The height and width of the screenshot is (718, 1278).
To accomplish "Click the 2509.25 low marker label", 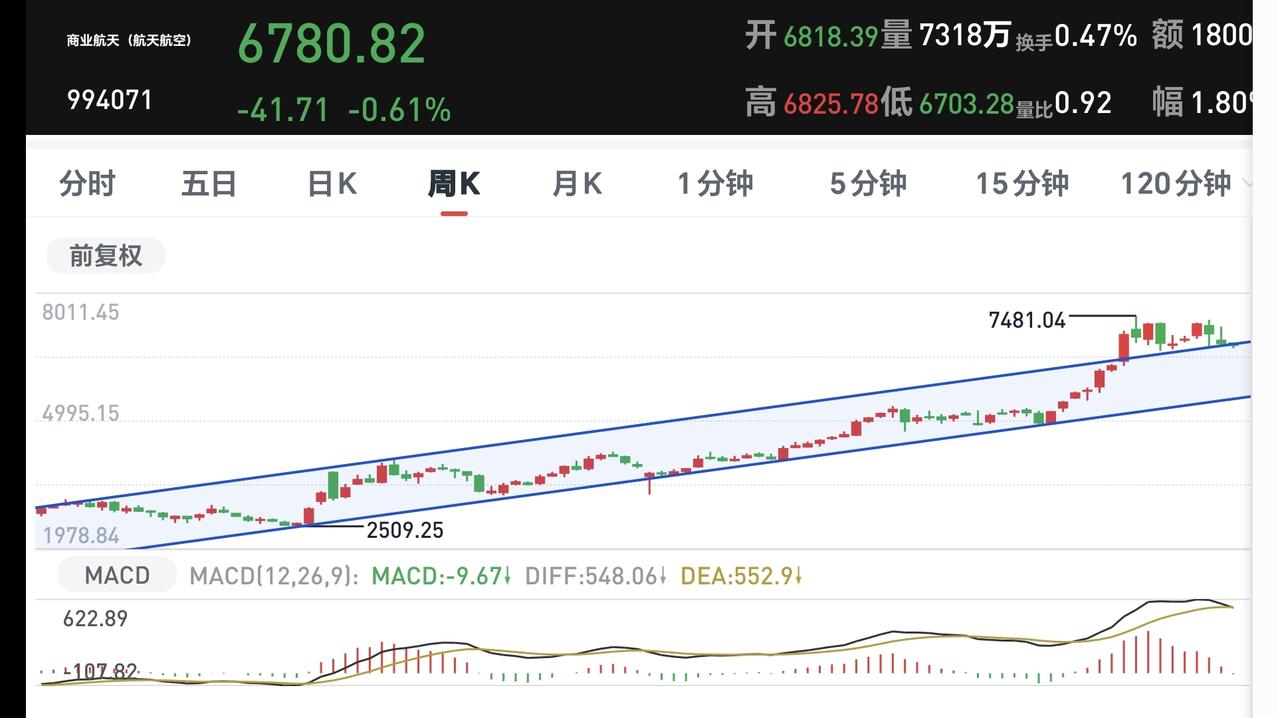I will [x=404, y=530].
